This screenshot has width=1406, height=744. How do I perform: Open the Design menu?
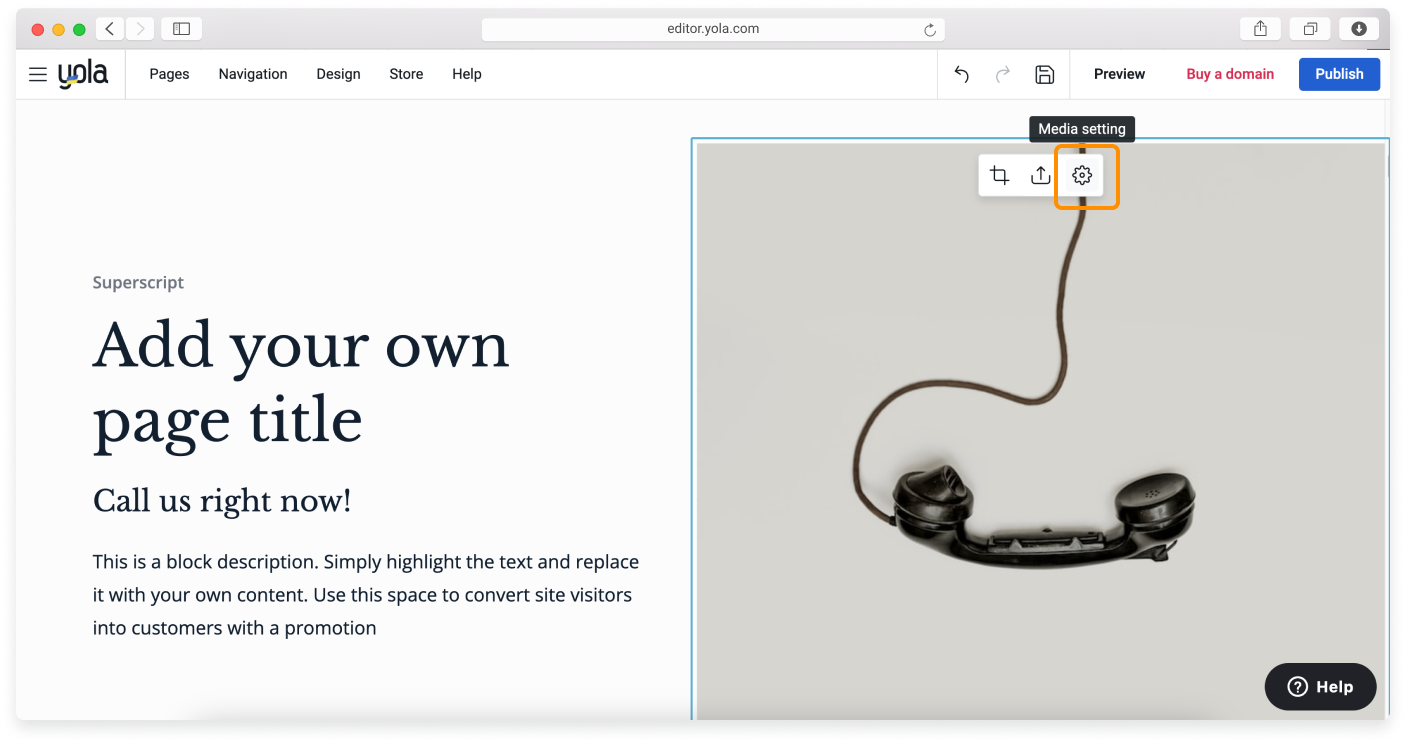[338, 74]
